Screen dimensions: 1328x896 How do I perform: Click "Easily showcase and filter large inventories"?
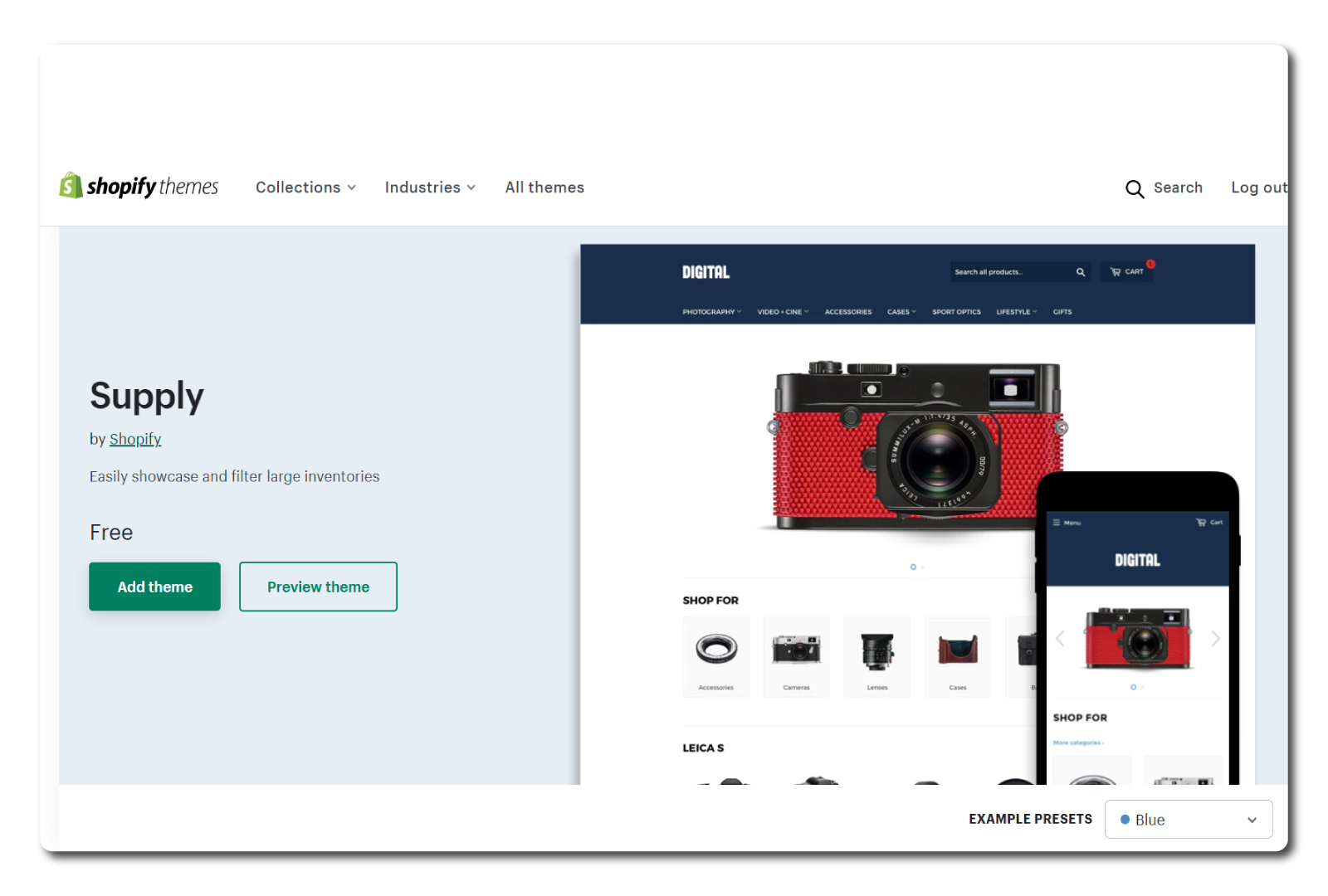(x=234, y=476)
